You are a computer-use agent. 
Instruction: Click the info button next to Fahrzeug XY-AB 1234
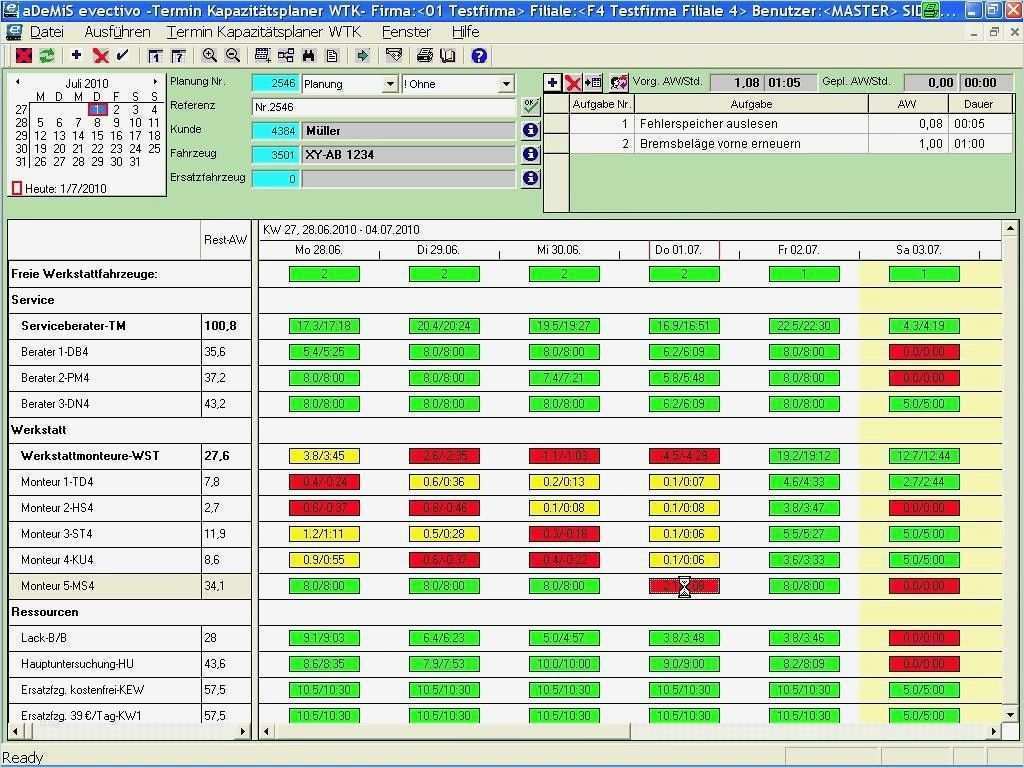click(x=530, y=155)
